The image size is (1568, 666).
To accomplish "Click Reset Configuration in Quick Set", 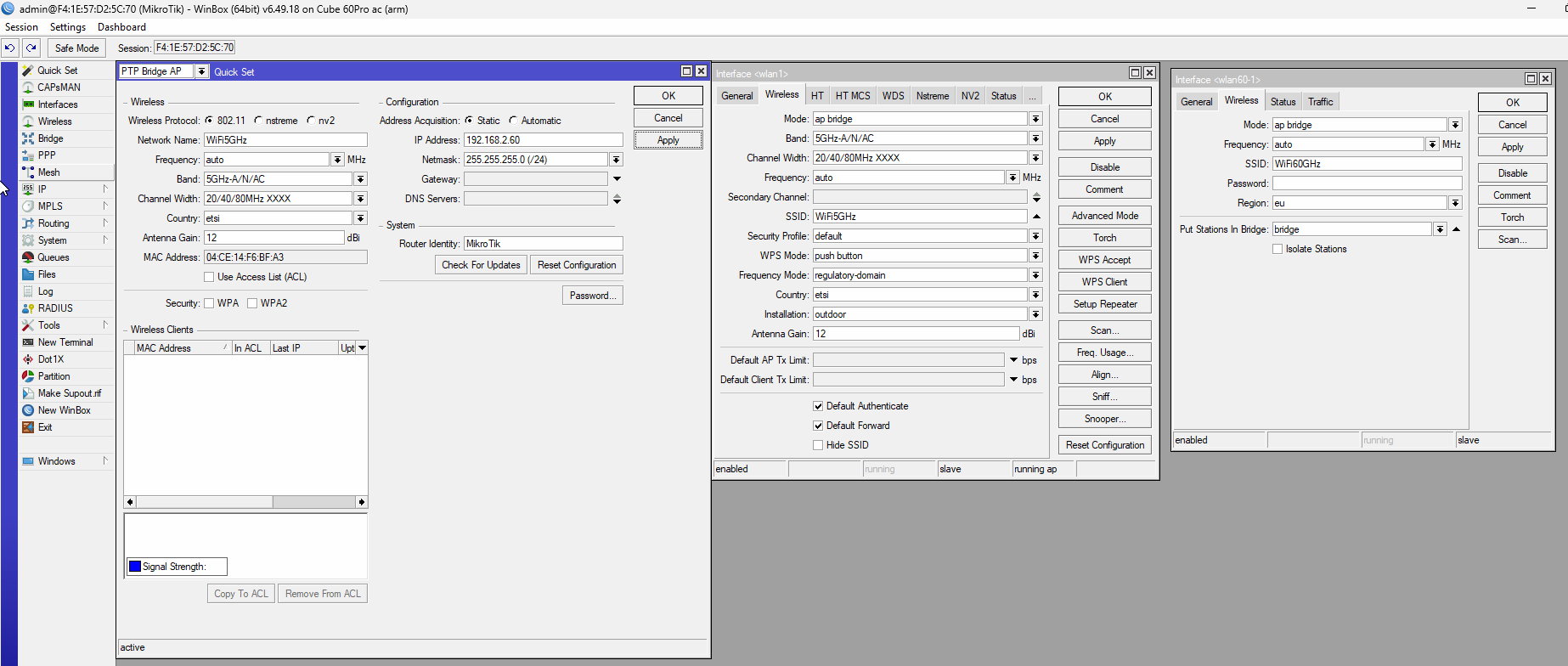I will (577, 265).
